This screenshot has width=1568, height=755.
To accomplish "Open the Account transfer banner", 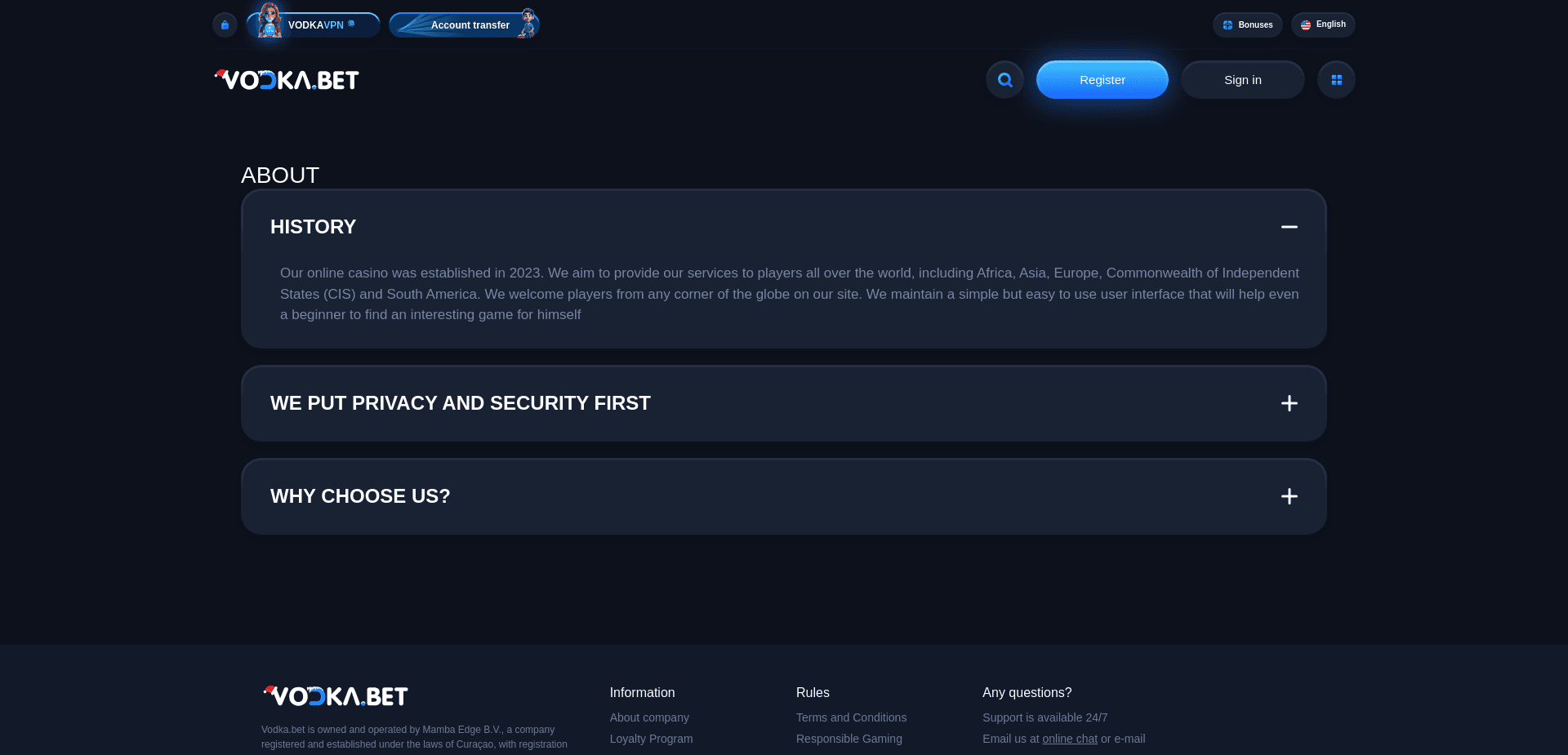I will click(465, 24).
